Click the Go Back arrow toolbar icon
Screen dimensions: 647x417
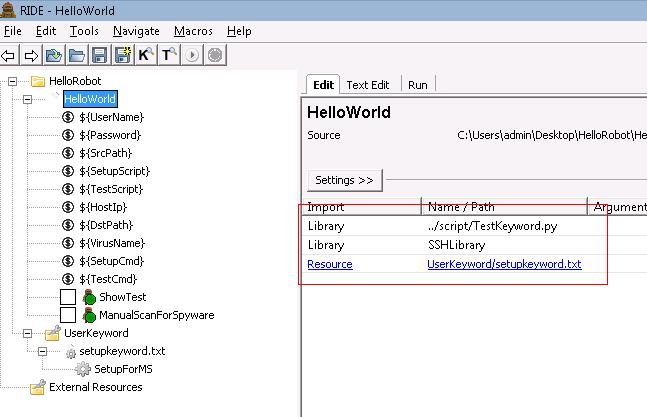(x=8, y=55)
